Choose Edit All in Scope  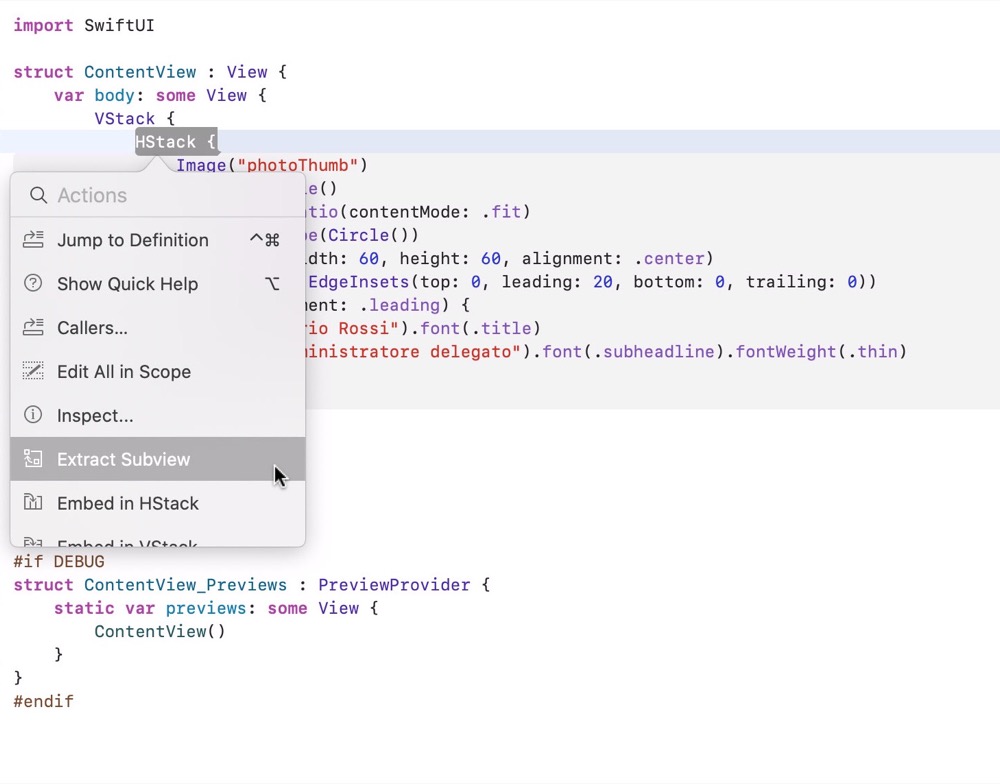[158, 371]
